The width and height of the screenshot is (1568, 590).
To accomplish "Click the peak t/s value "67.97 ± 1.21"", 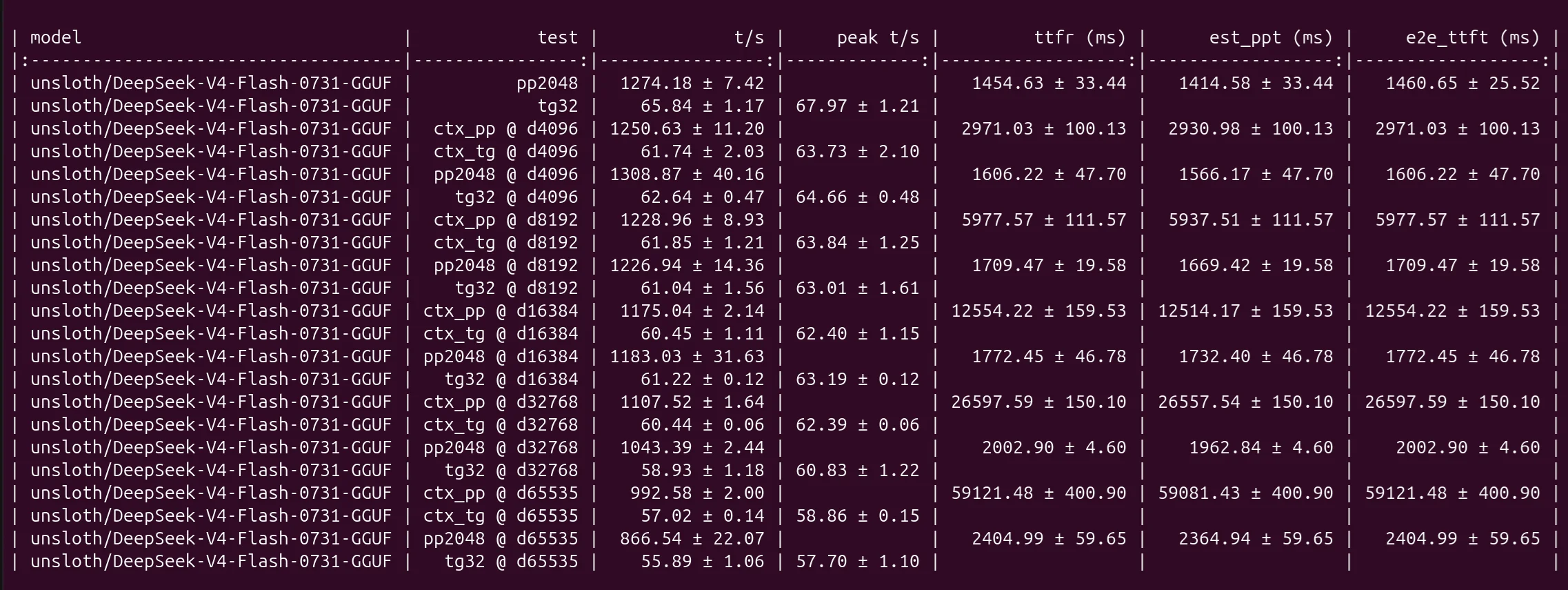I will tap(858, 106).
